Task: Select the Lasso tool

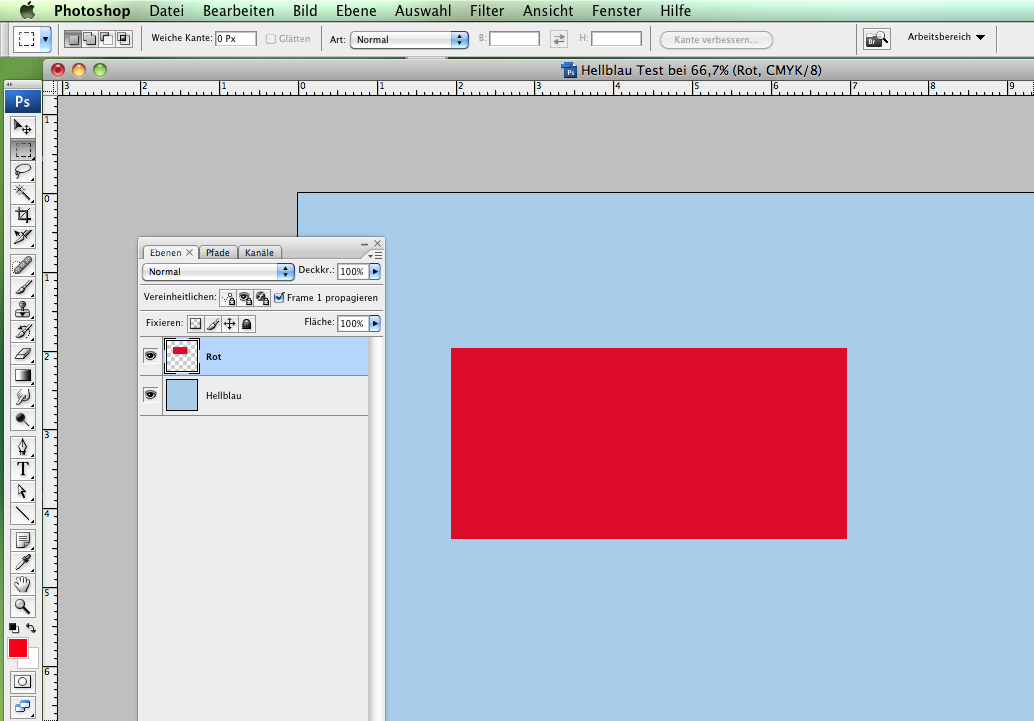Action: coord(22,171)
